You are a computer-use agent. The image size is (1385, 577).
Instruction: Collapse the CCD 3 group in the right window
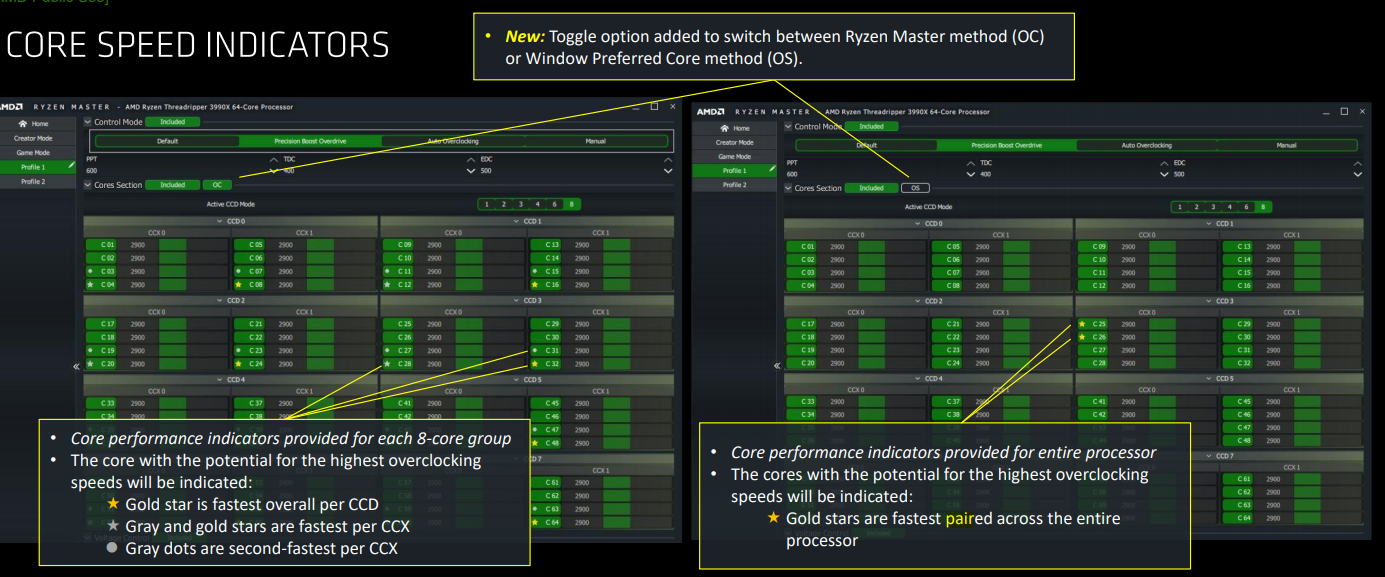click(1209, 301)
